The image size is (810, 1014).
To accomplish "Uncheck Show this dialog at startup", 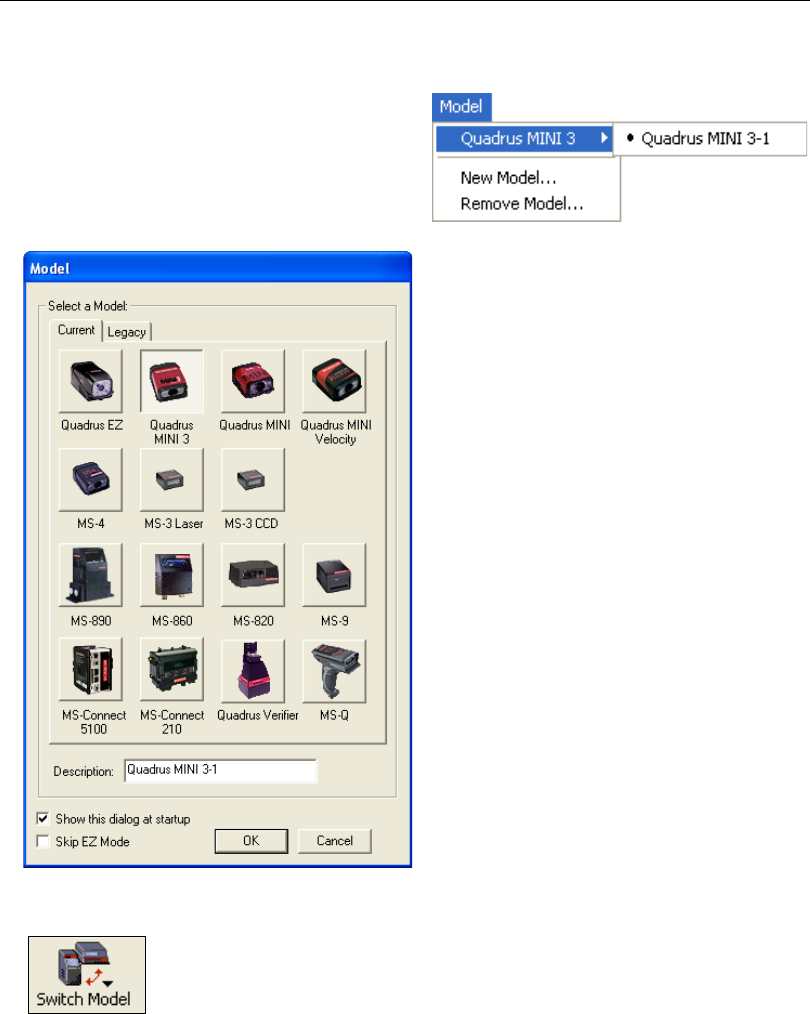I will [x=43, y=819].
